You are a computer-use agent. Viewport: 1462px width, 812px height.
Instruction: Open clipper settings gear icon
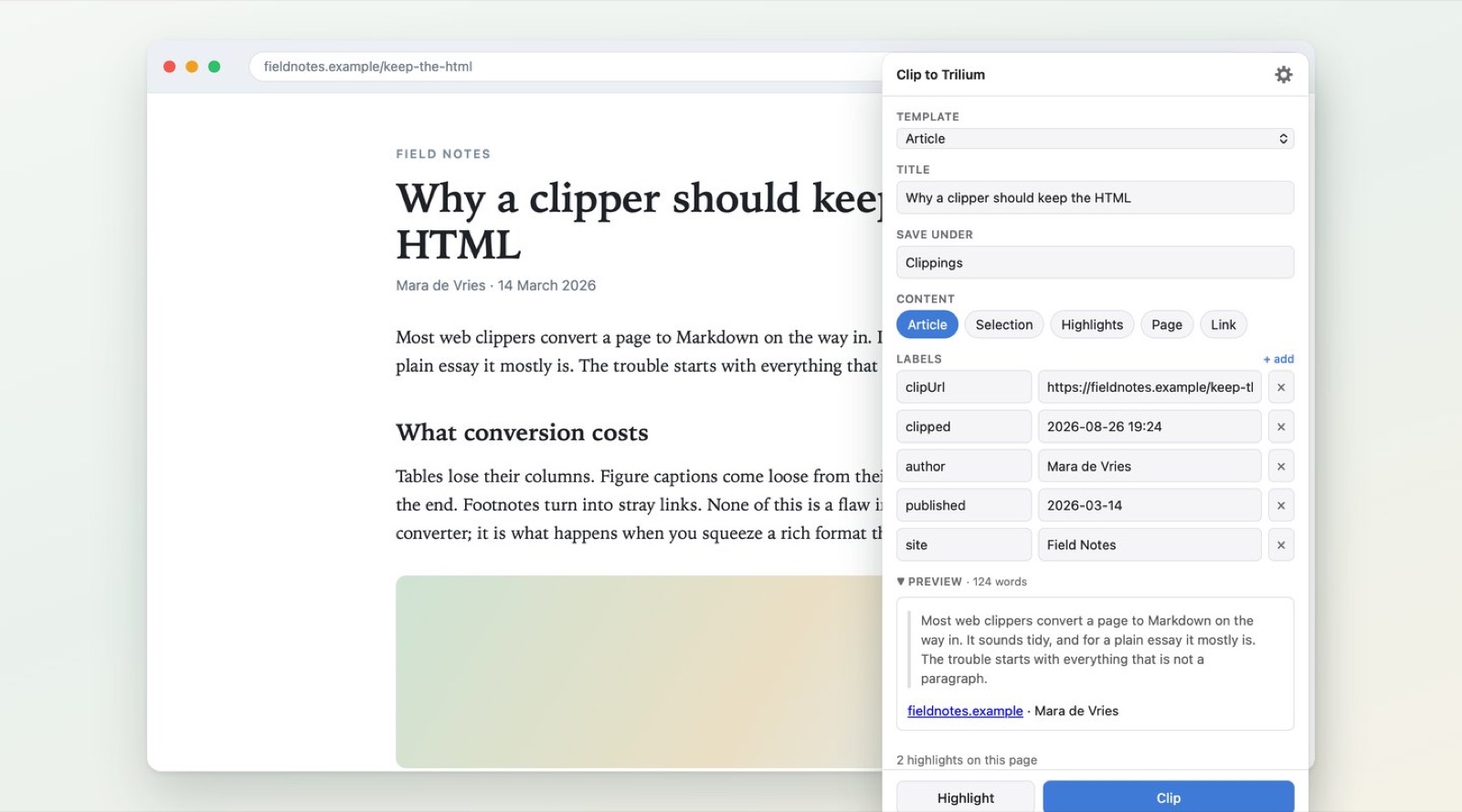pyautogui.click(x=1283, y=75)
